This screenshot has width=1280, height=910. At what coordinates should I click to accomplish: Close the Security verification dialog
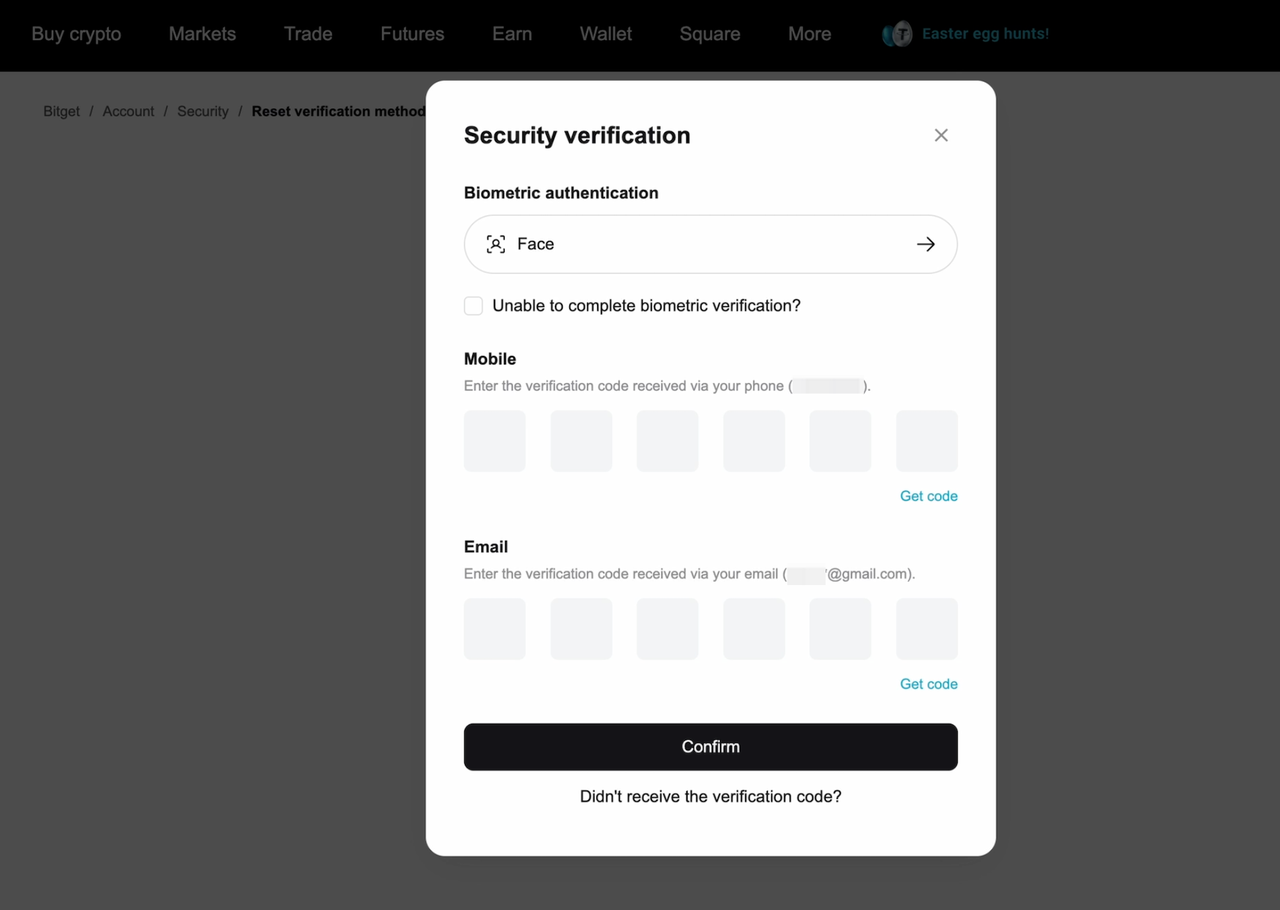click(x=940, y=134)
